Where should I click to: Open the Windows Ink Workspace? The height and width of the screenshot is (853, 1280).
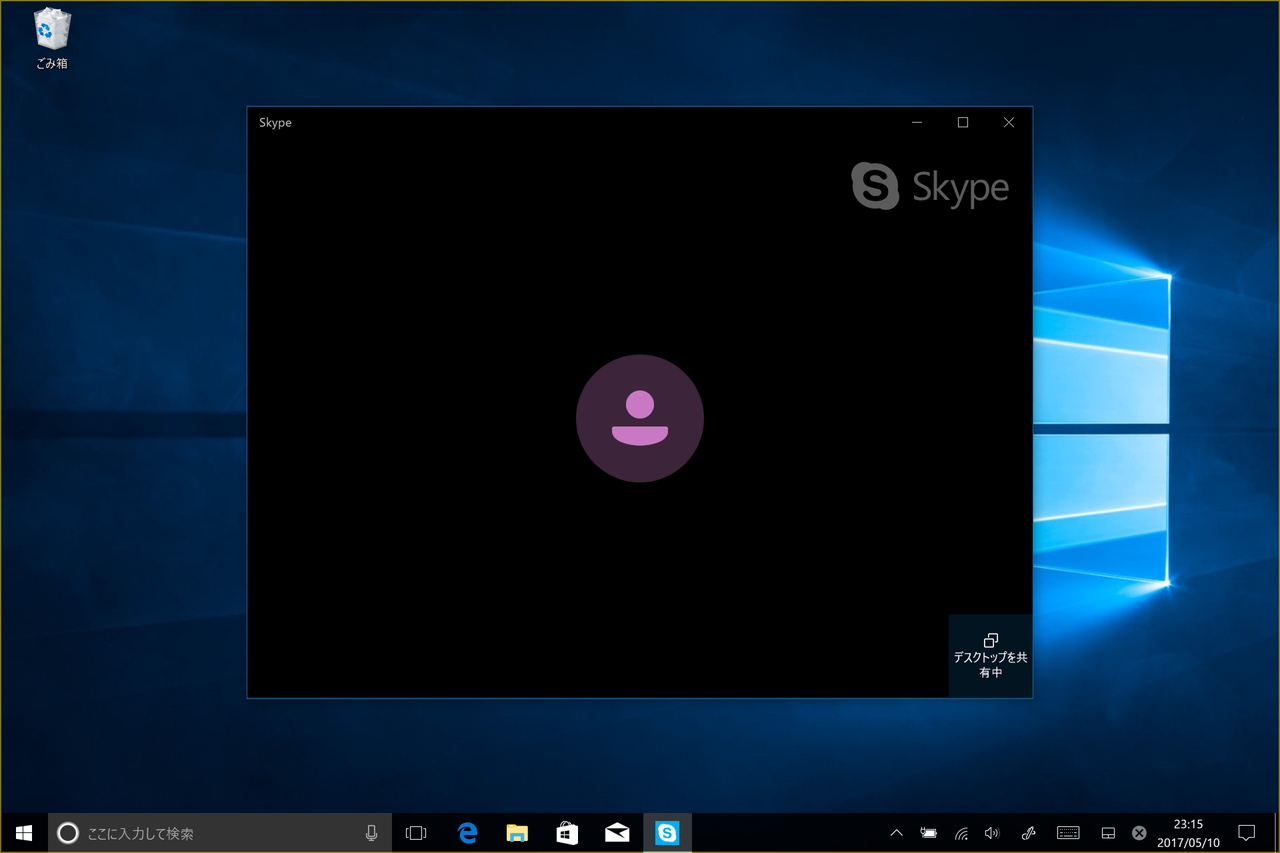tap(1028, 832)
